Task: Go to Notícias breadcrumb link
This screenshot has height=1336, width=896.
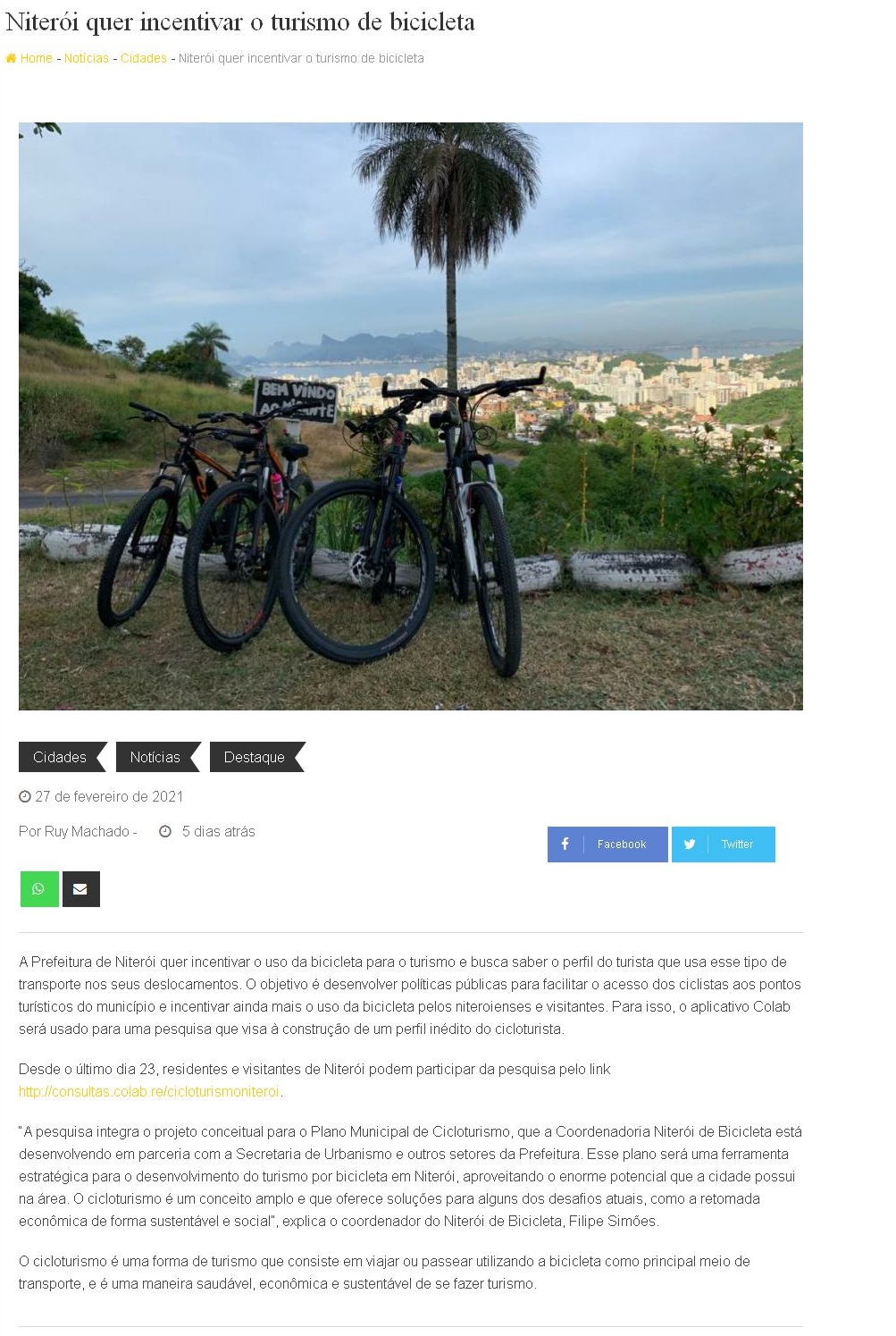Action: (87, 59)
